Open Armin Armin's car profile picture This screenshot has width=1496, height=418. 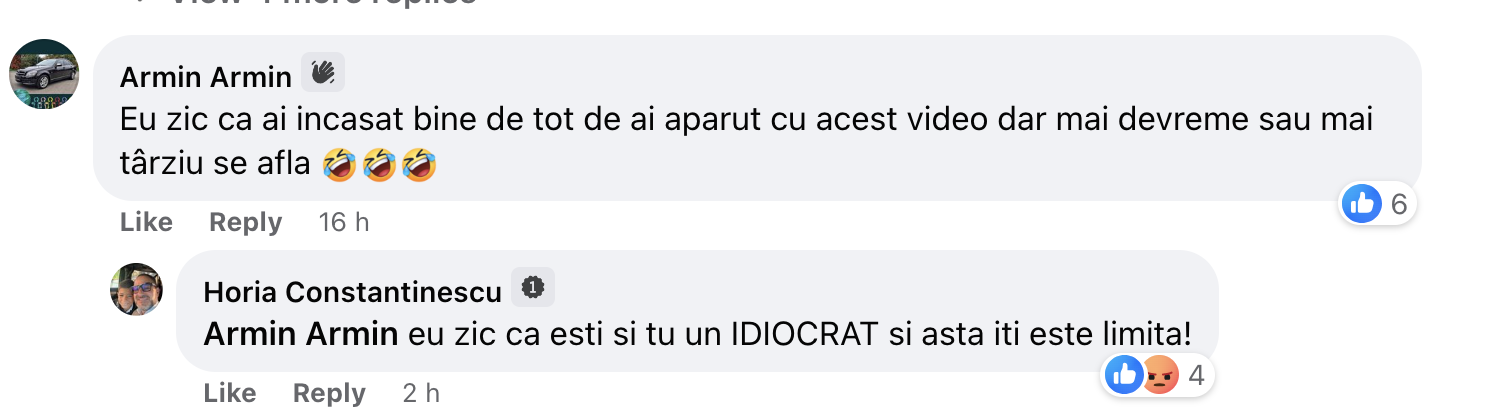[44, 75]
